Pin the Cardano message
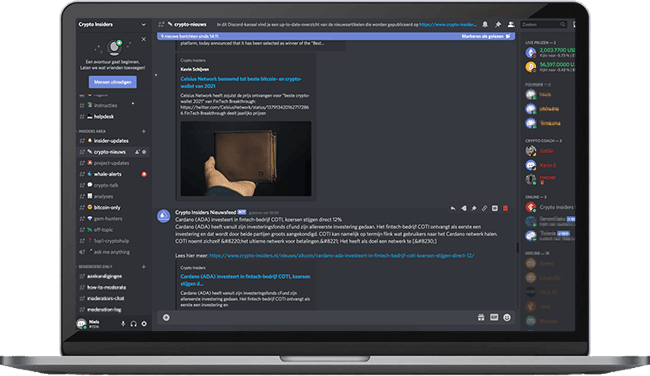The image size is (650, 376). point(474,208)
